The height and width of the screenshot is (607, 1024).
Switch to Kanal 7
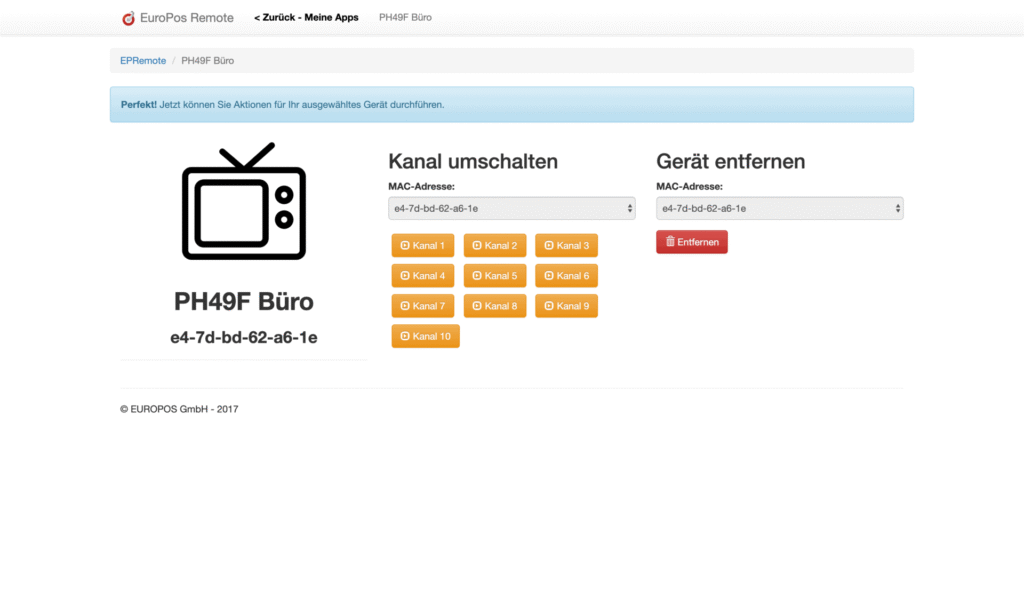click(423, 306)
